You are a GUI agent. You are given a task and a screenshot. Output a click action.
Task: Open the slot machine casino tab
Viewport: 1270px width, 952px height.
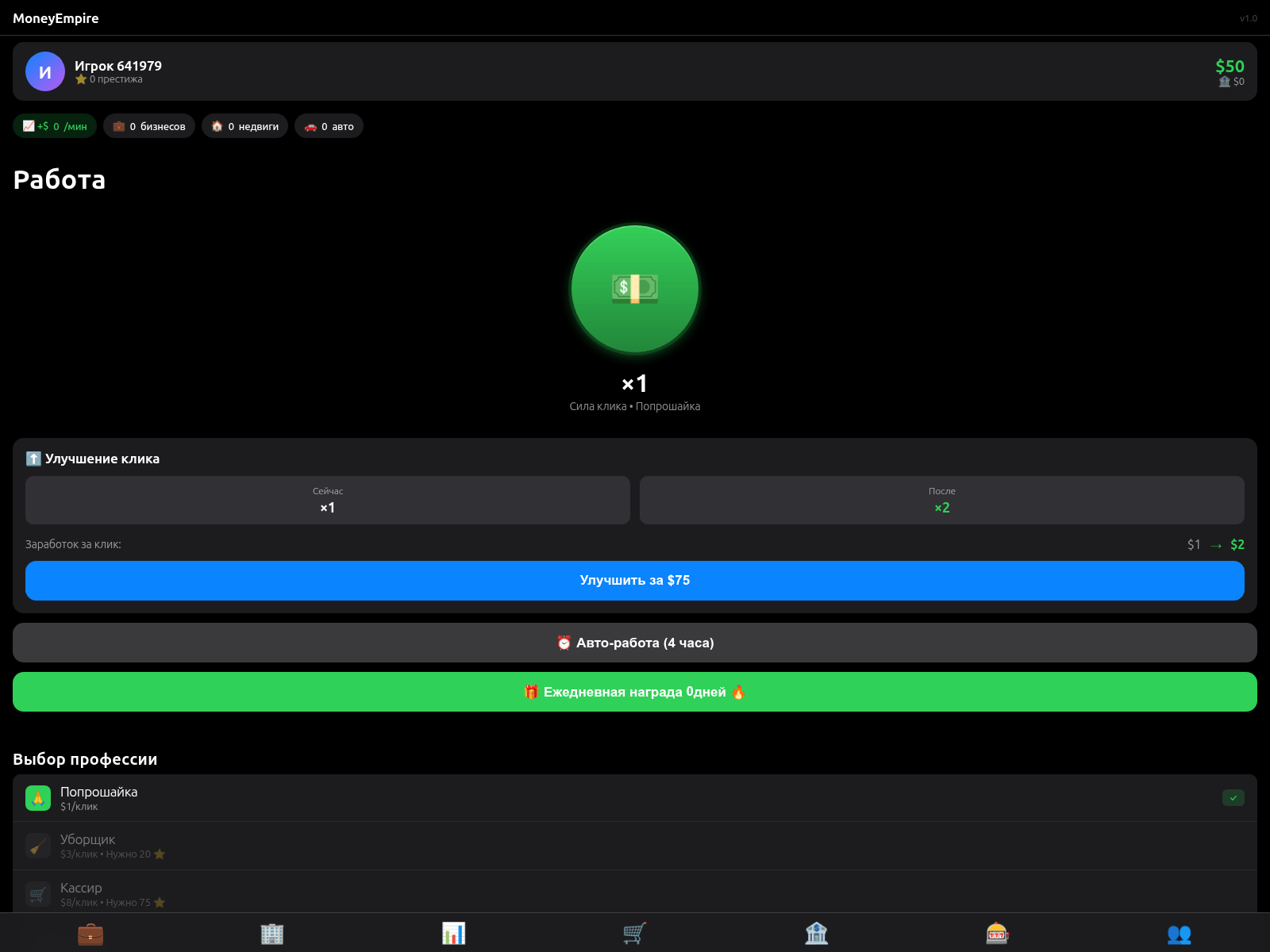(x=997, y=934)
